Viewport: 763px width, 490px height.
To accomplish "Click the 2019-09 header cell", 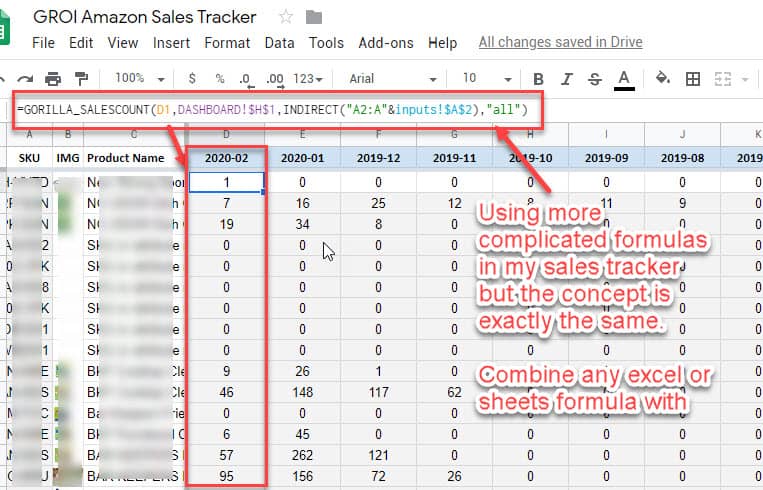I will coord(606,158).
